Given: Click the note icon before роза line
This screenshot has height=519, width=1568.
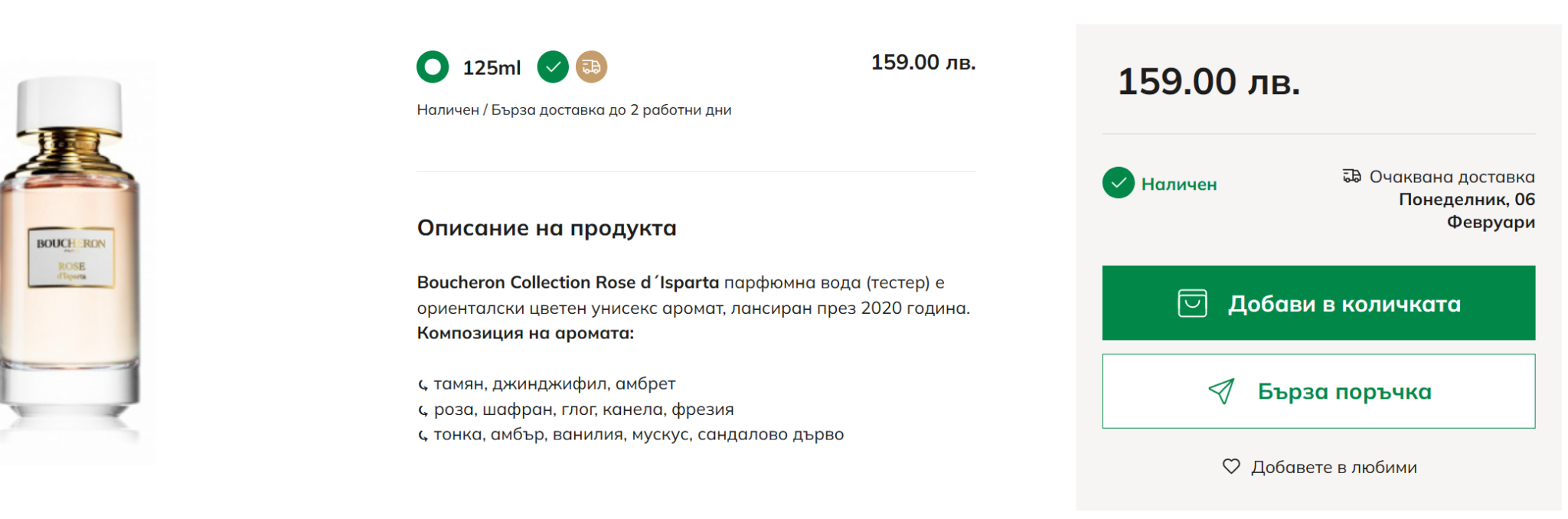Looking at the screenshot, I should pos(423,411).
